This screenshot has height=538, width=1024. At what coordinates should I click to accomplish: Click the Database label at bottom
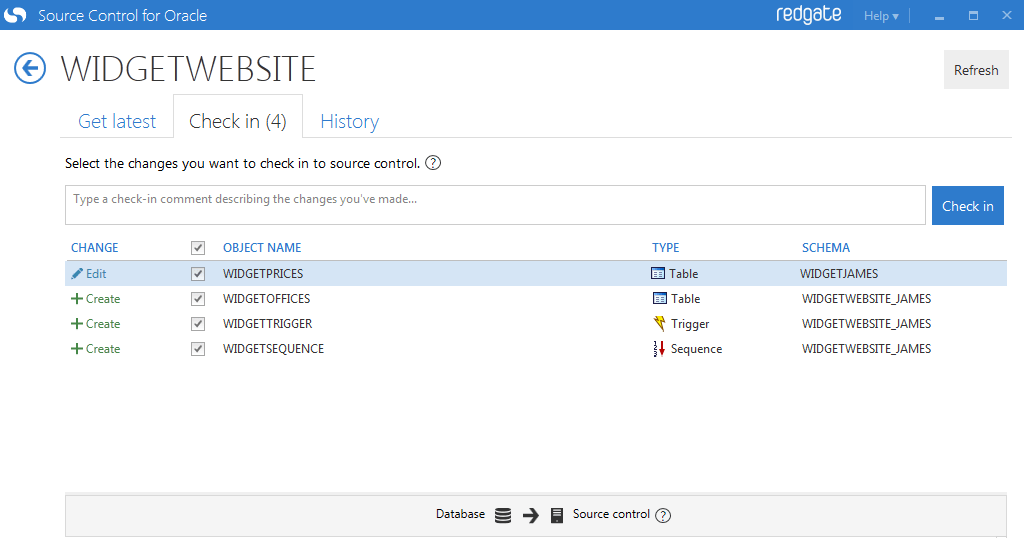(460, 514)
